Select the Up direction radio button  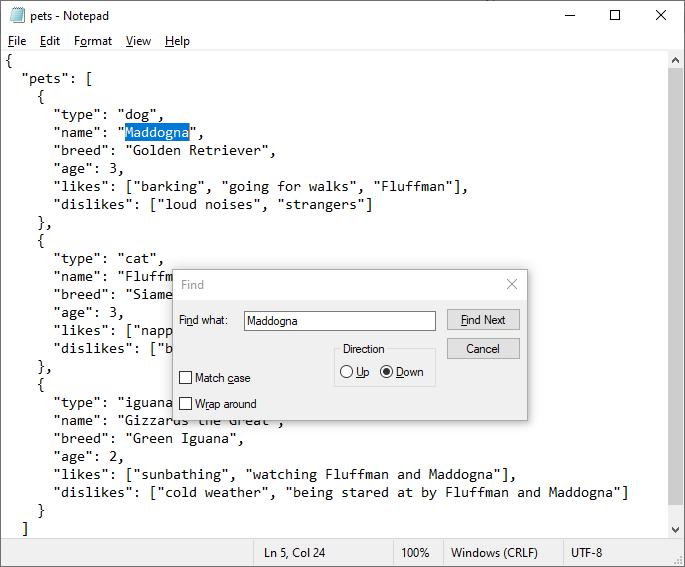click(346, 372)
